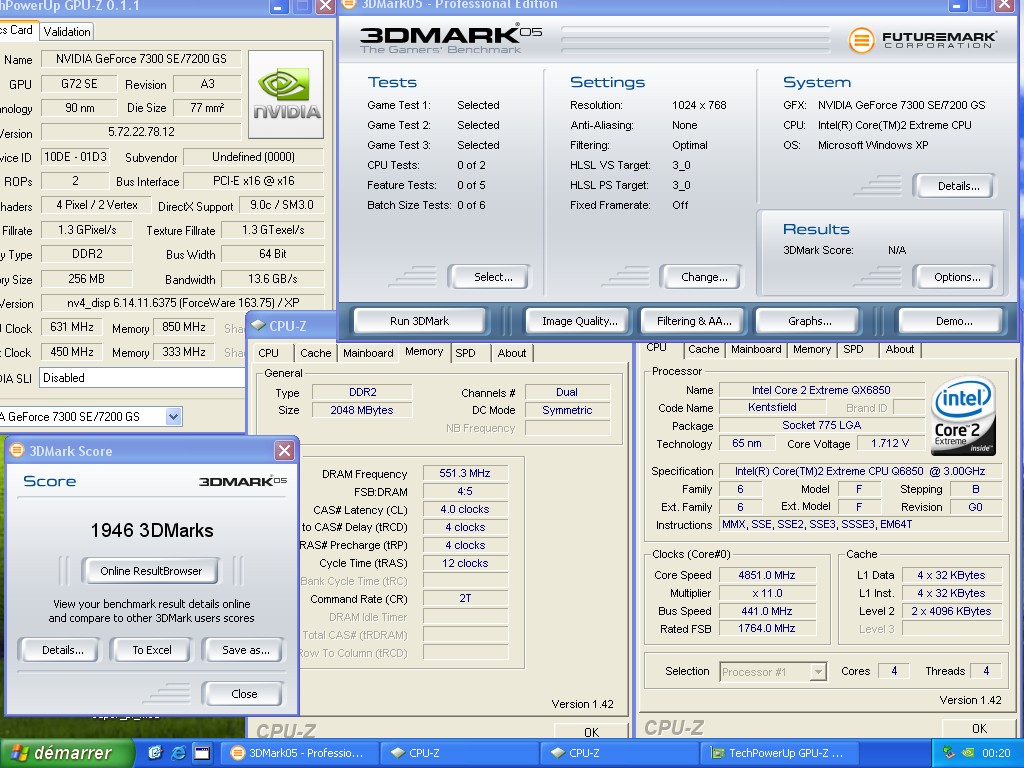
Task: Open the NVIDIA SLI Disabled field
Action: click(x=142, y=377)
